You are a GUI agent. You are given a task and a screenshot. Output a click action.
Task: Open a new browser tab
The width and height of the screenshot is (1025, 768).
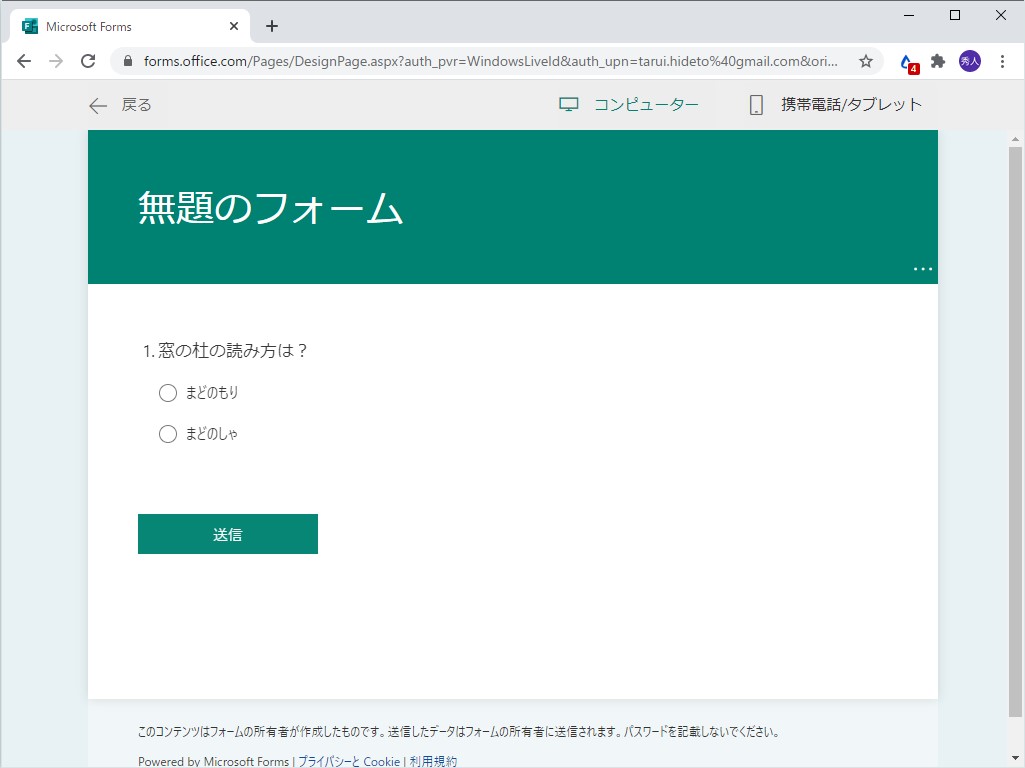(271, 25)
